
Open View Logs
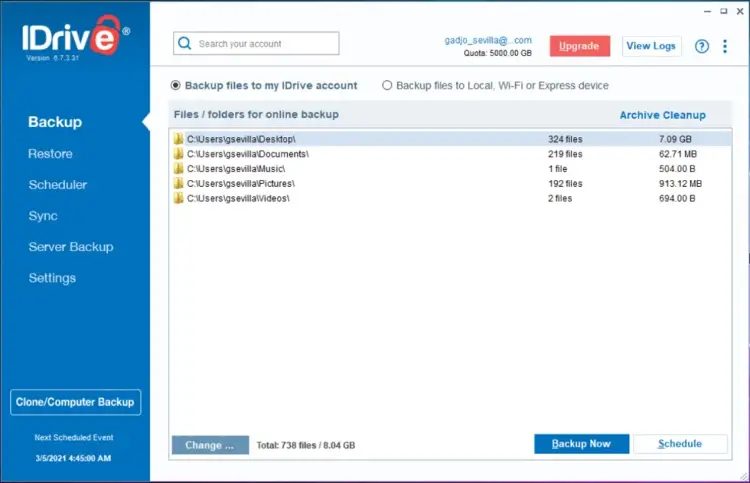[651, 46]
